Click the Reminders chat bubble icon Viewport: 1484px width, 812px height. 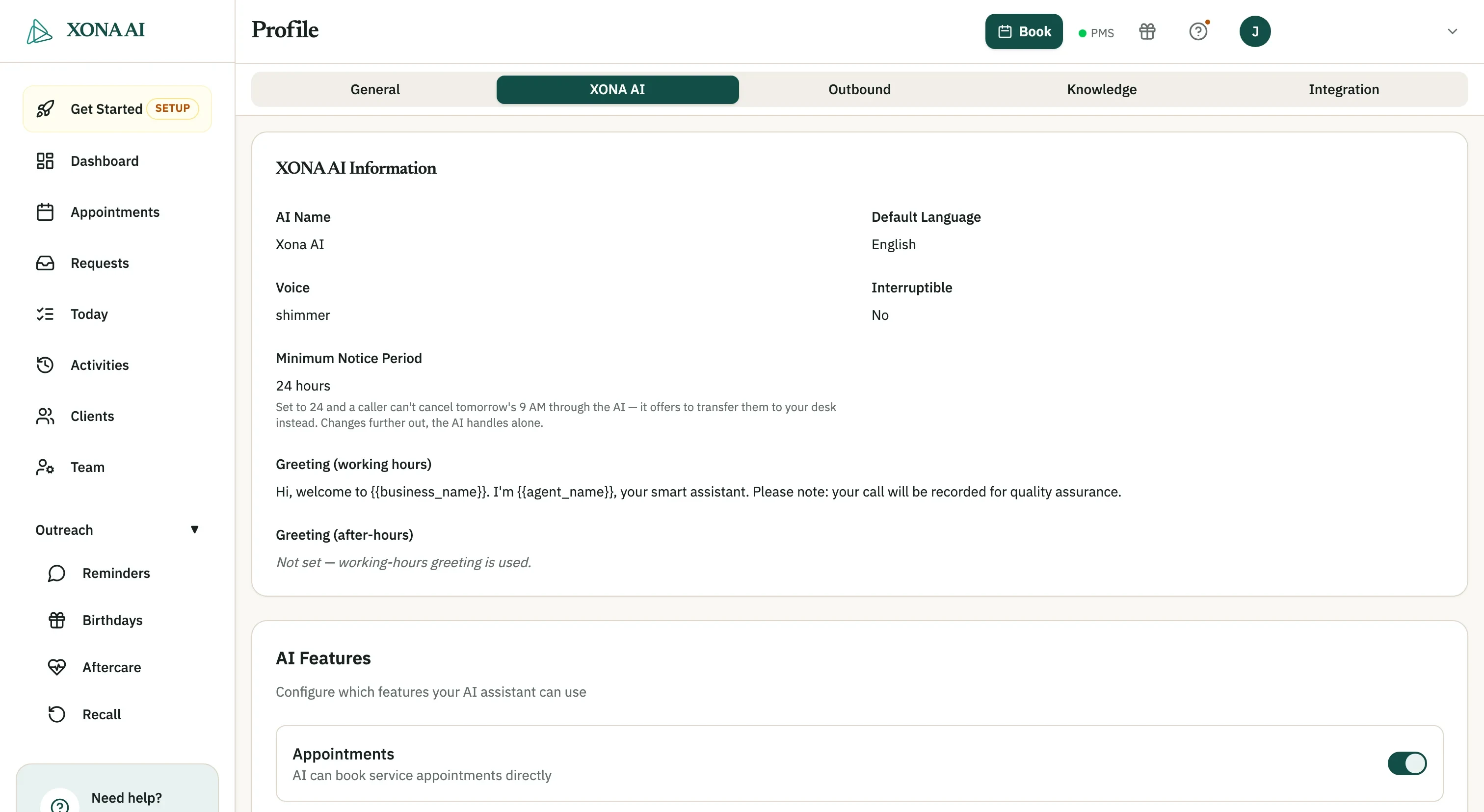point(56,573)
